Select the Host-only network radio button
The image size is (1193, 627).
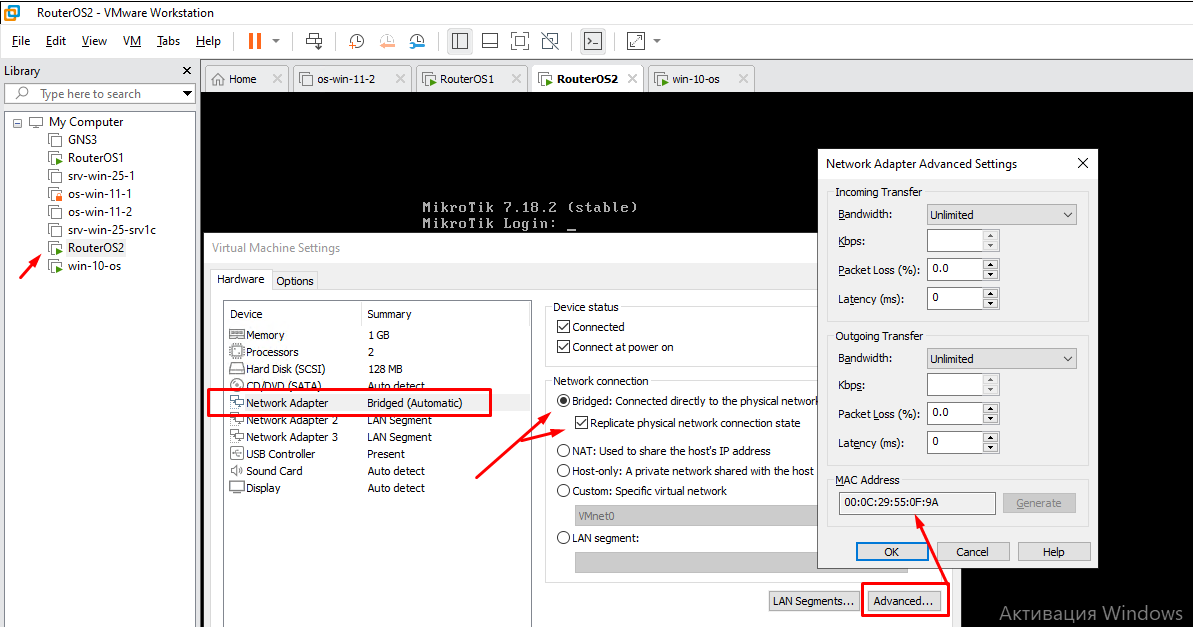563,471
